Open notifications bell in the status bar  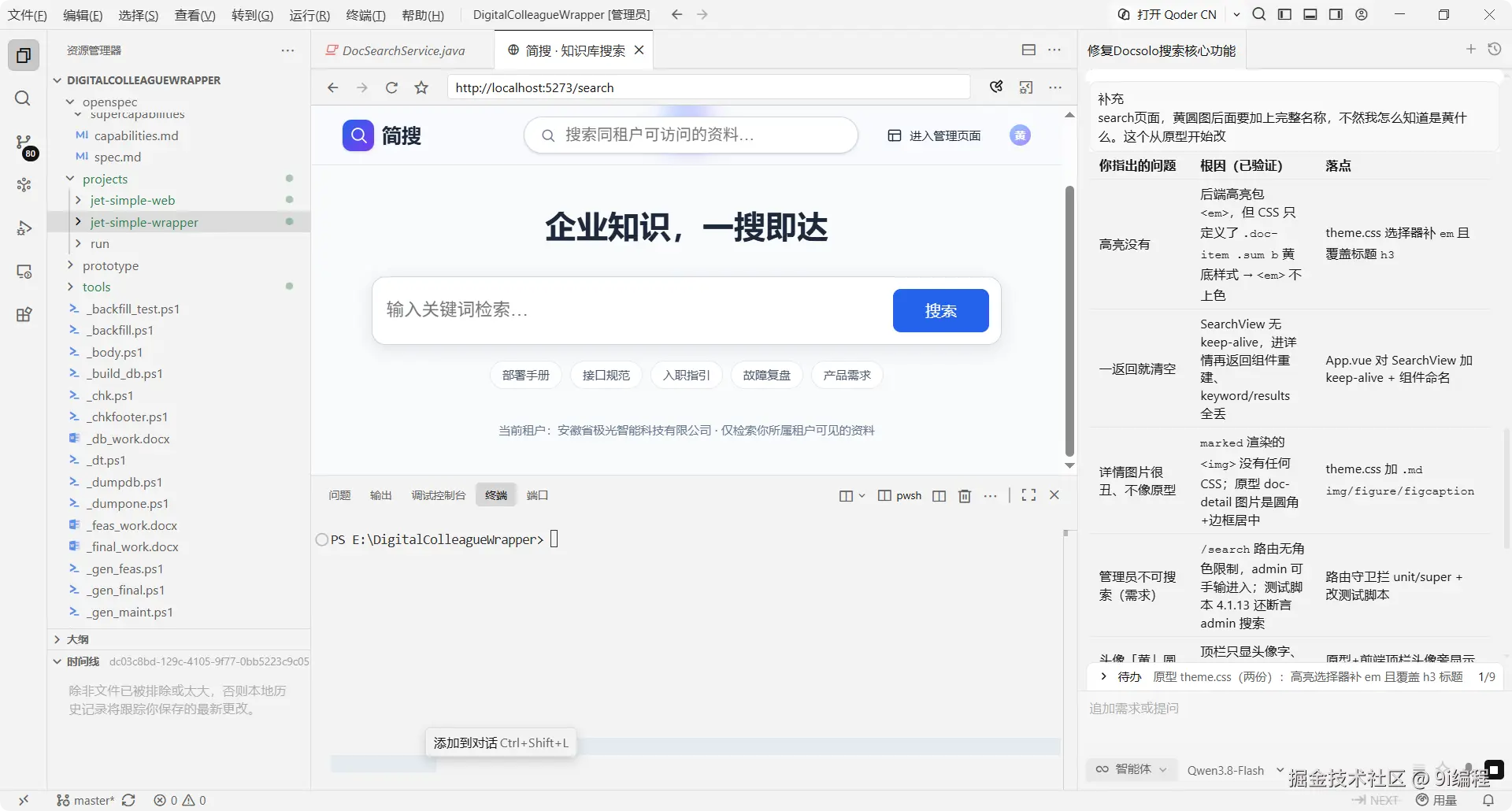tap(1488, 800)
